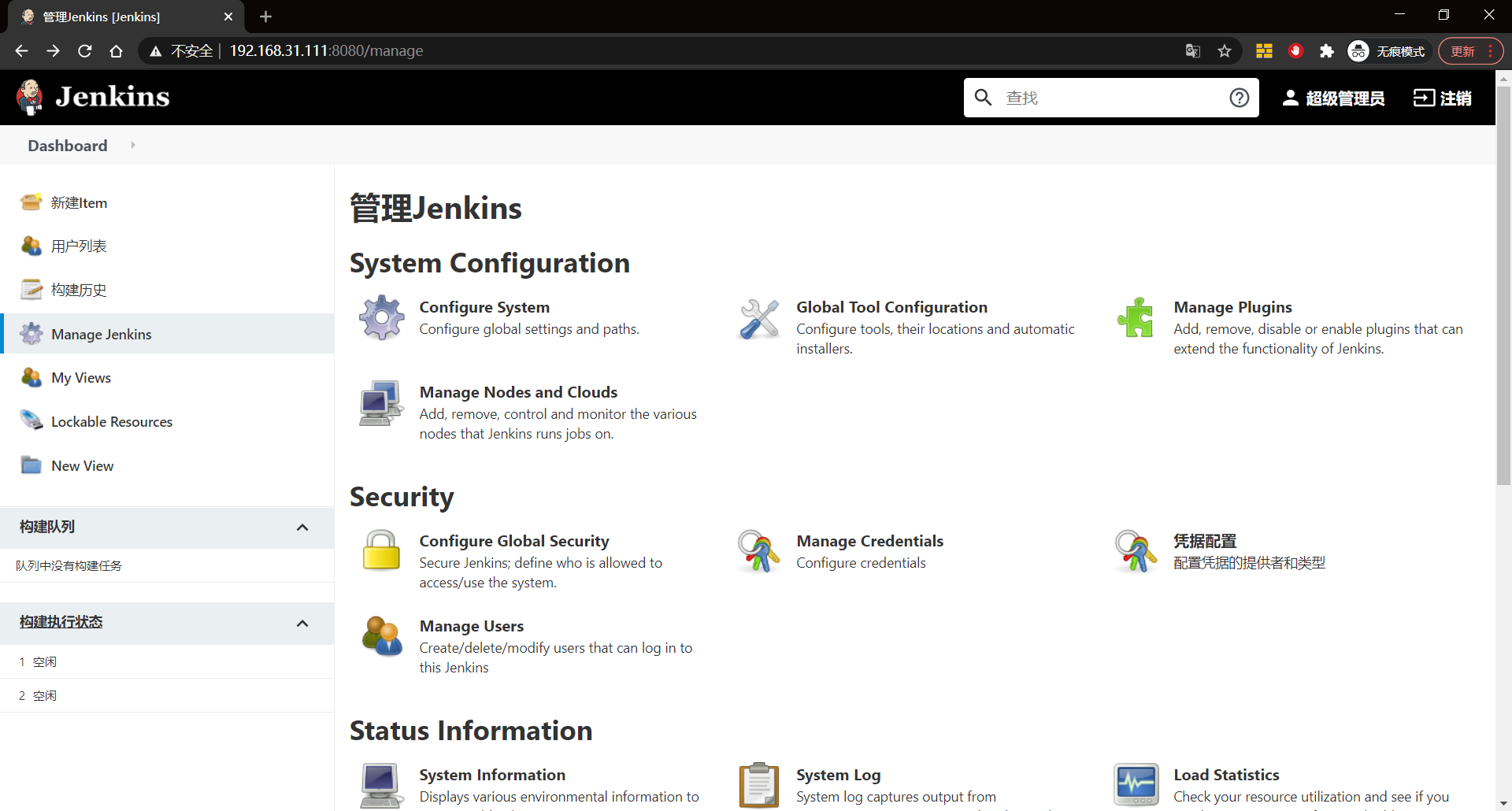
Task: Click the Load Statistics monitor icon
Action: (1136, 785)
